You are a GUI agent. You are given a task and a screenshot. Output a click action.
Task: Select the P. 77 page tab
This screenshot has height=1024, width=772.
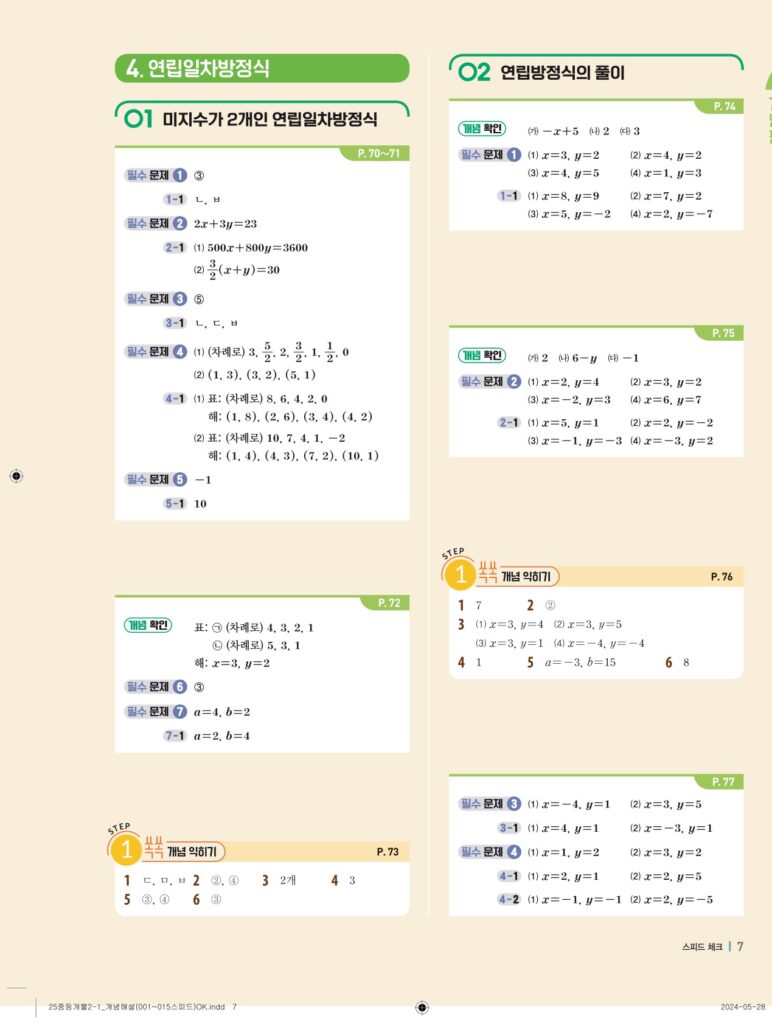pos(722,781)
